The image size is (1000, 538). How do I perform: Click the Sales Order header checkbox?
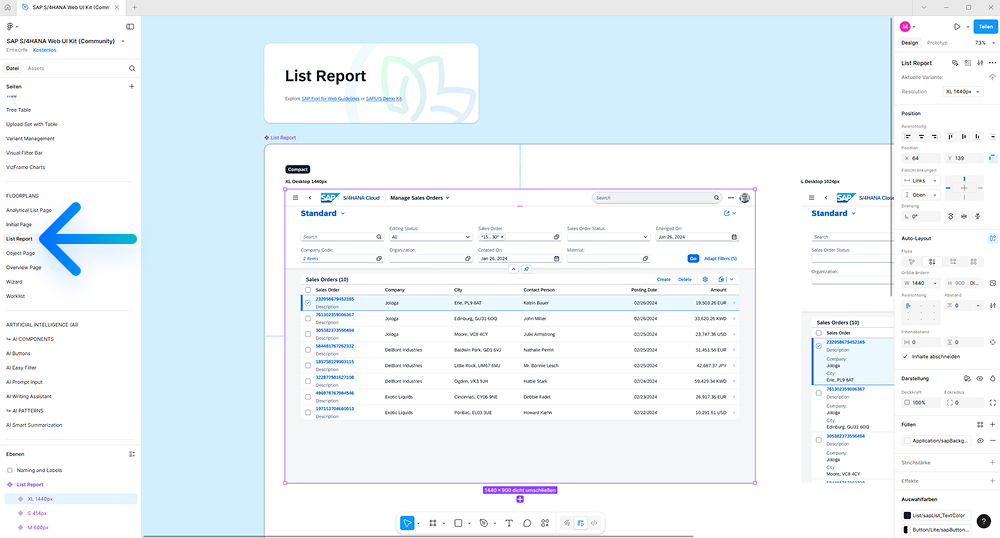[308, 289]
